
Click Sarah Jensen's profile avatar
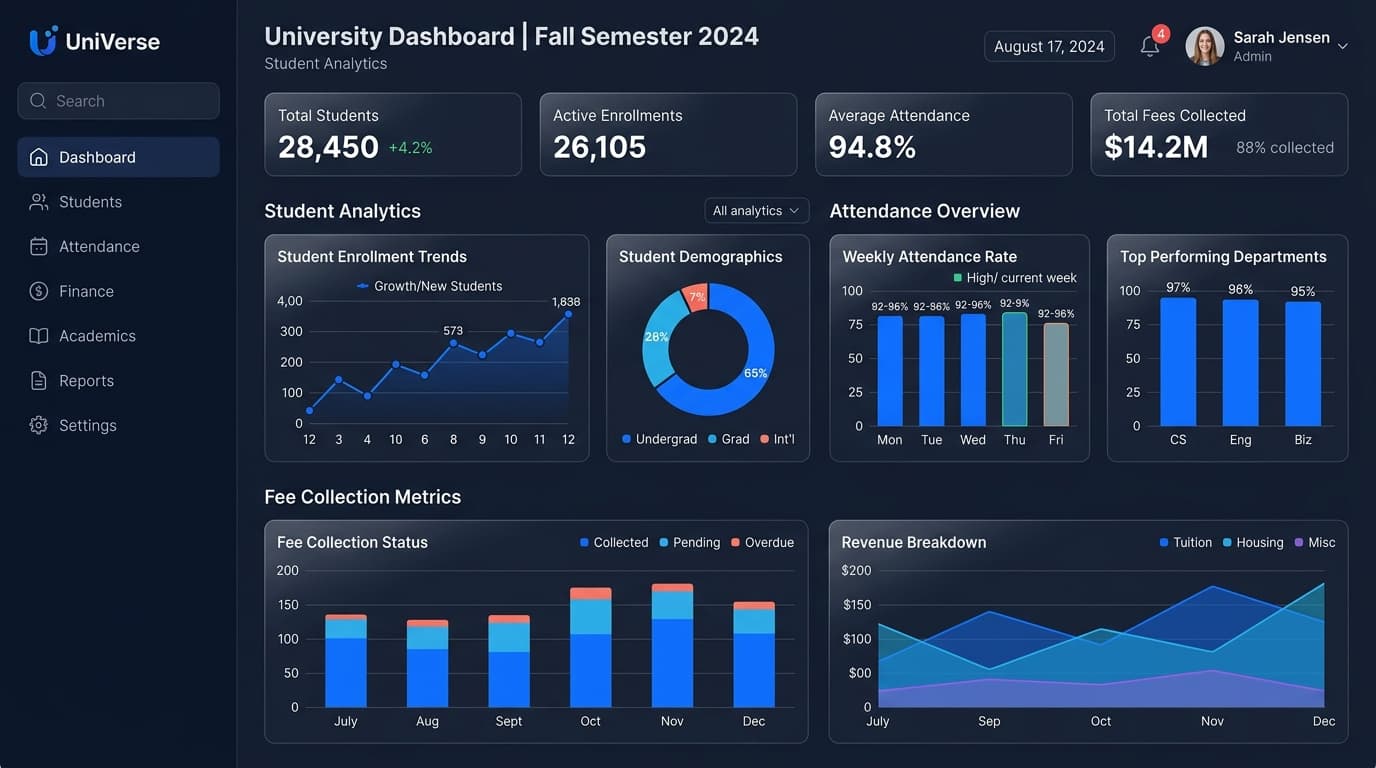(x=1205, y=46)
